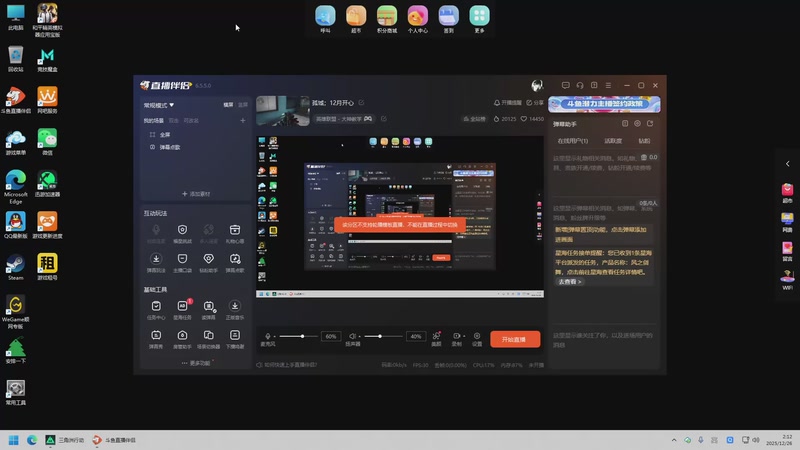This screenshot has height=450, width=800.
Task: Open the 钻粉助手 diamond fan assistant icon
Action: (208, 263)
